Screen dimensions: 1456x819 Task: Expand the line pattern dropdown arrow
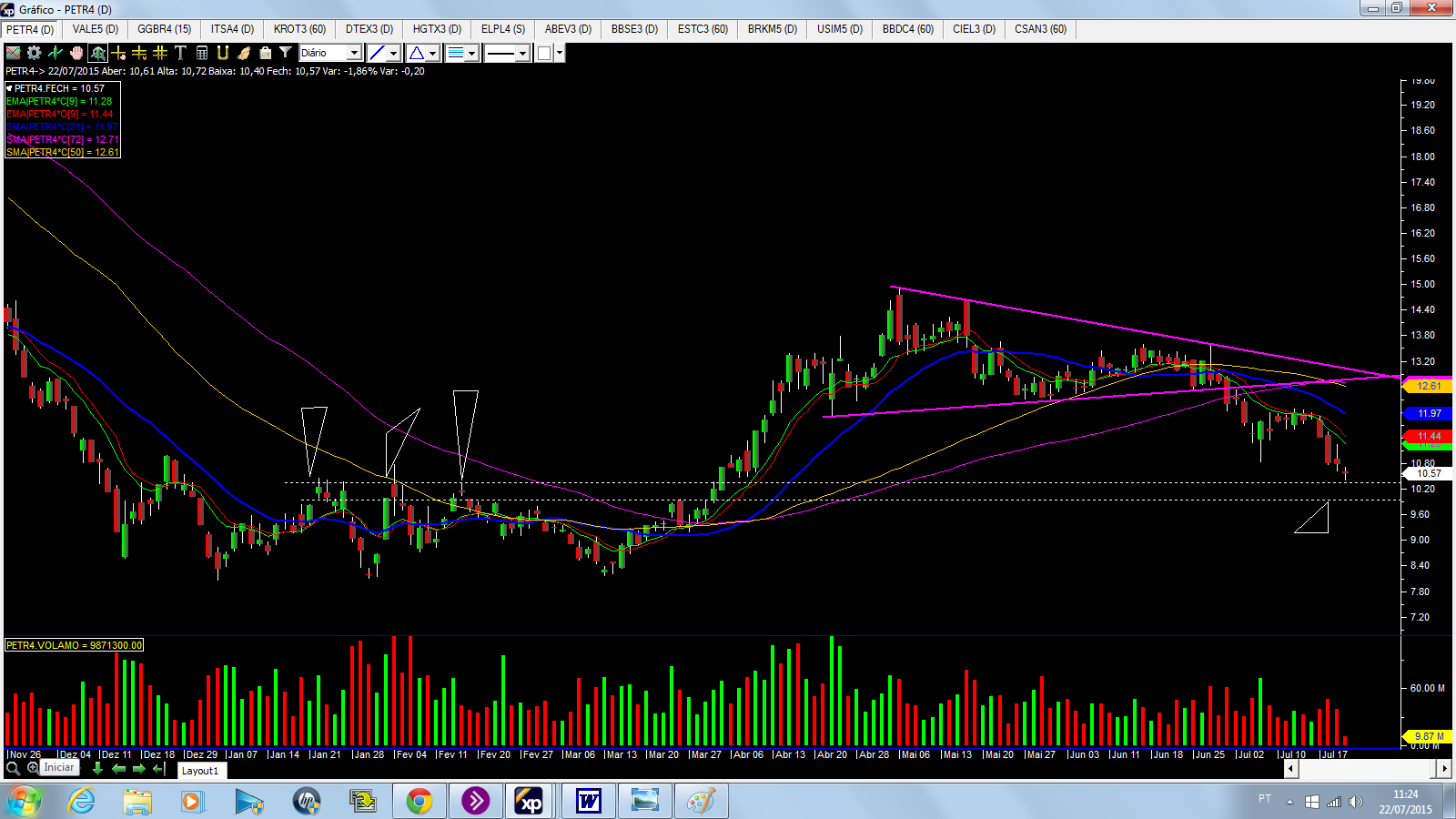click(x=472, y=53)
